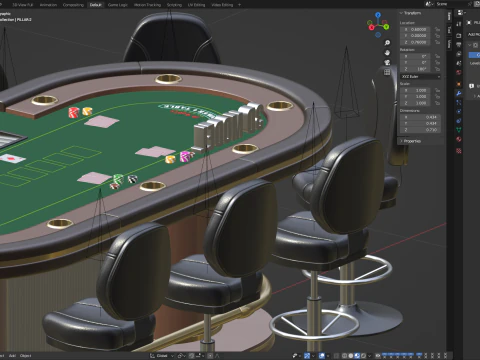
Task: Lock Scale Y with padlock icon
Action: (x=437, y=97)
